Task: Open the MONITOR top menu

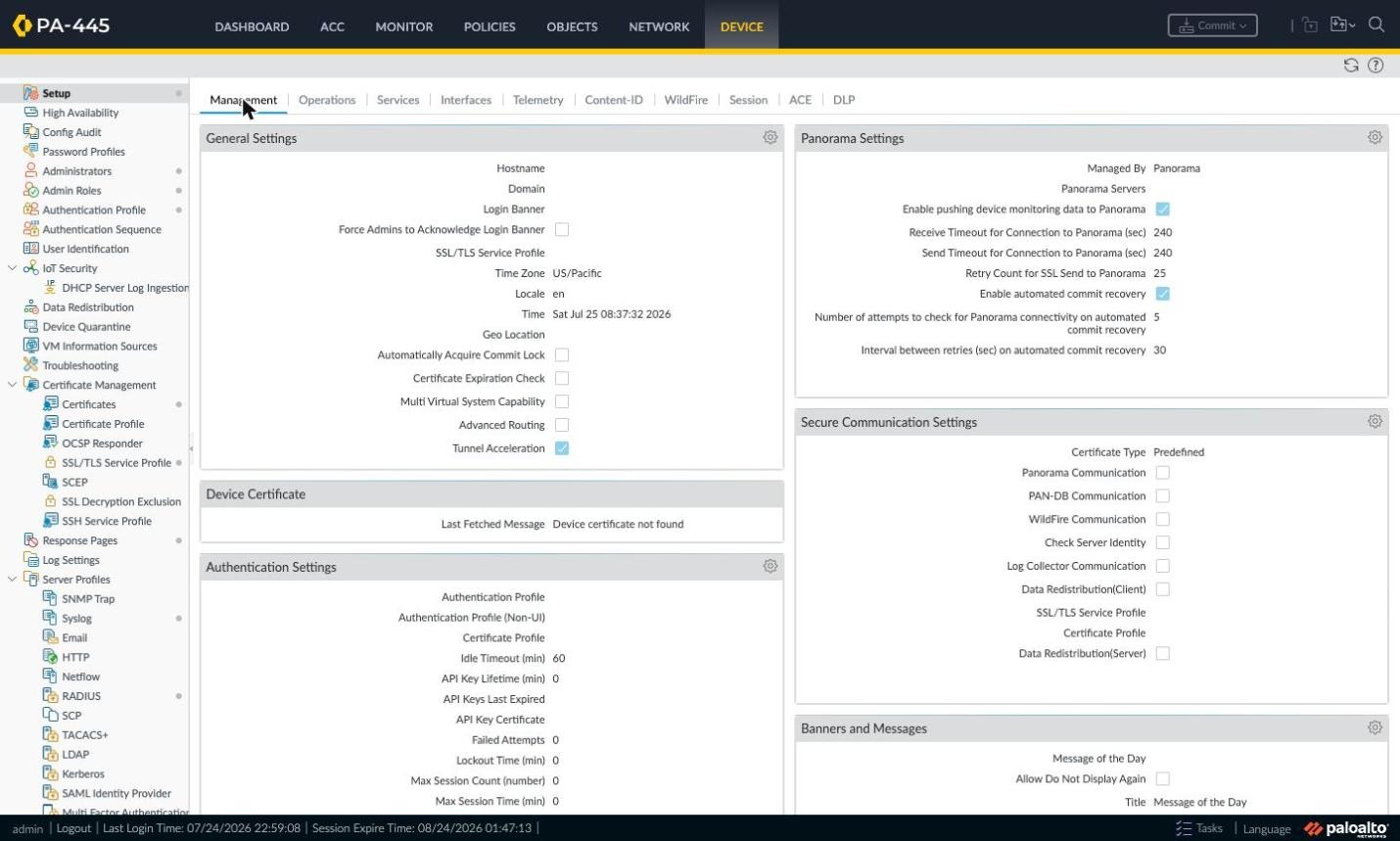Action: click(x=404, y=26)
